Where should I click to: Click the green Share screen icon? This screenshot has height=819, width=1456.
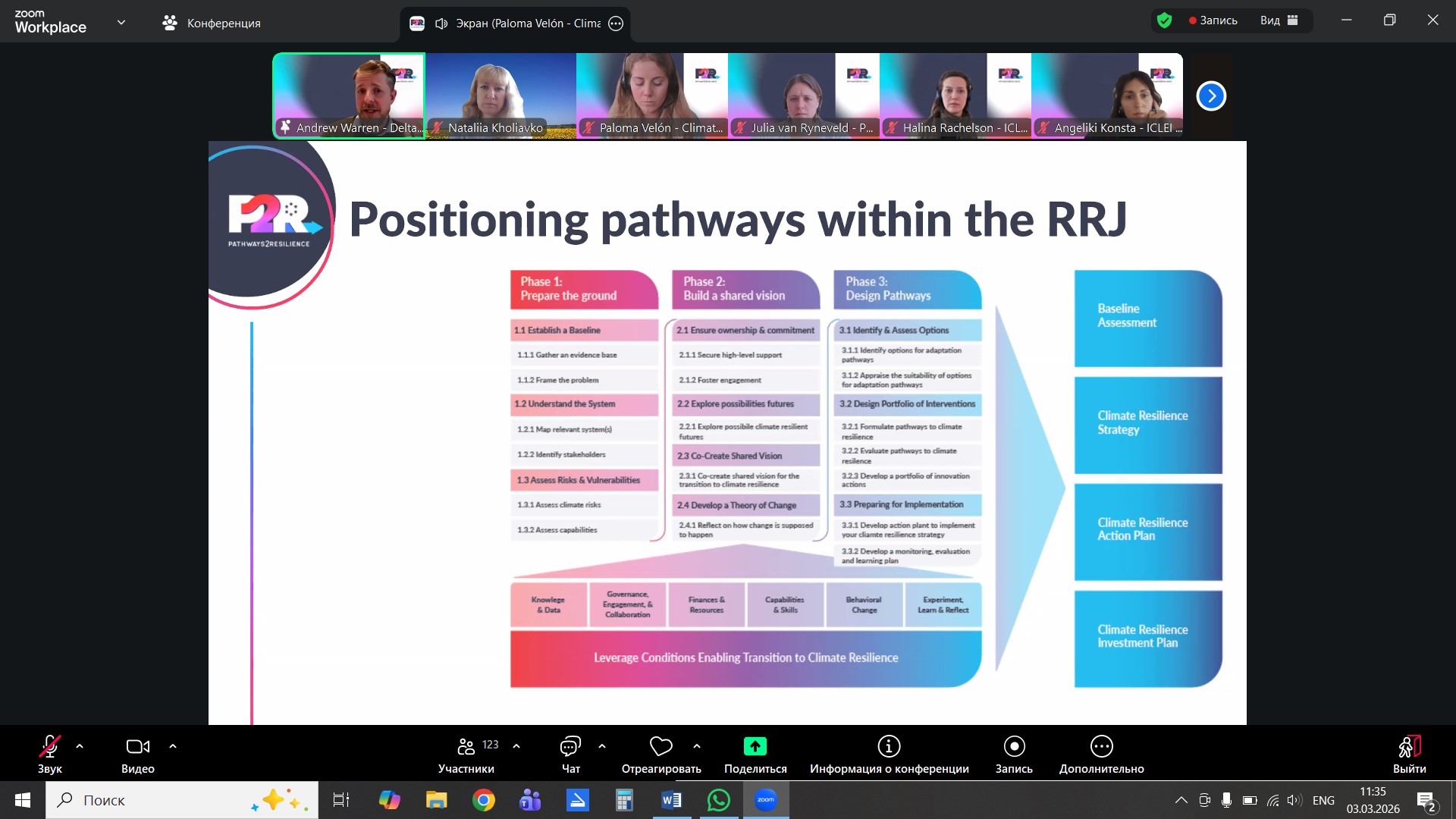click(755, 747)
